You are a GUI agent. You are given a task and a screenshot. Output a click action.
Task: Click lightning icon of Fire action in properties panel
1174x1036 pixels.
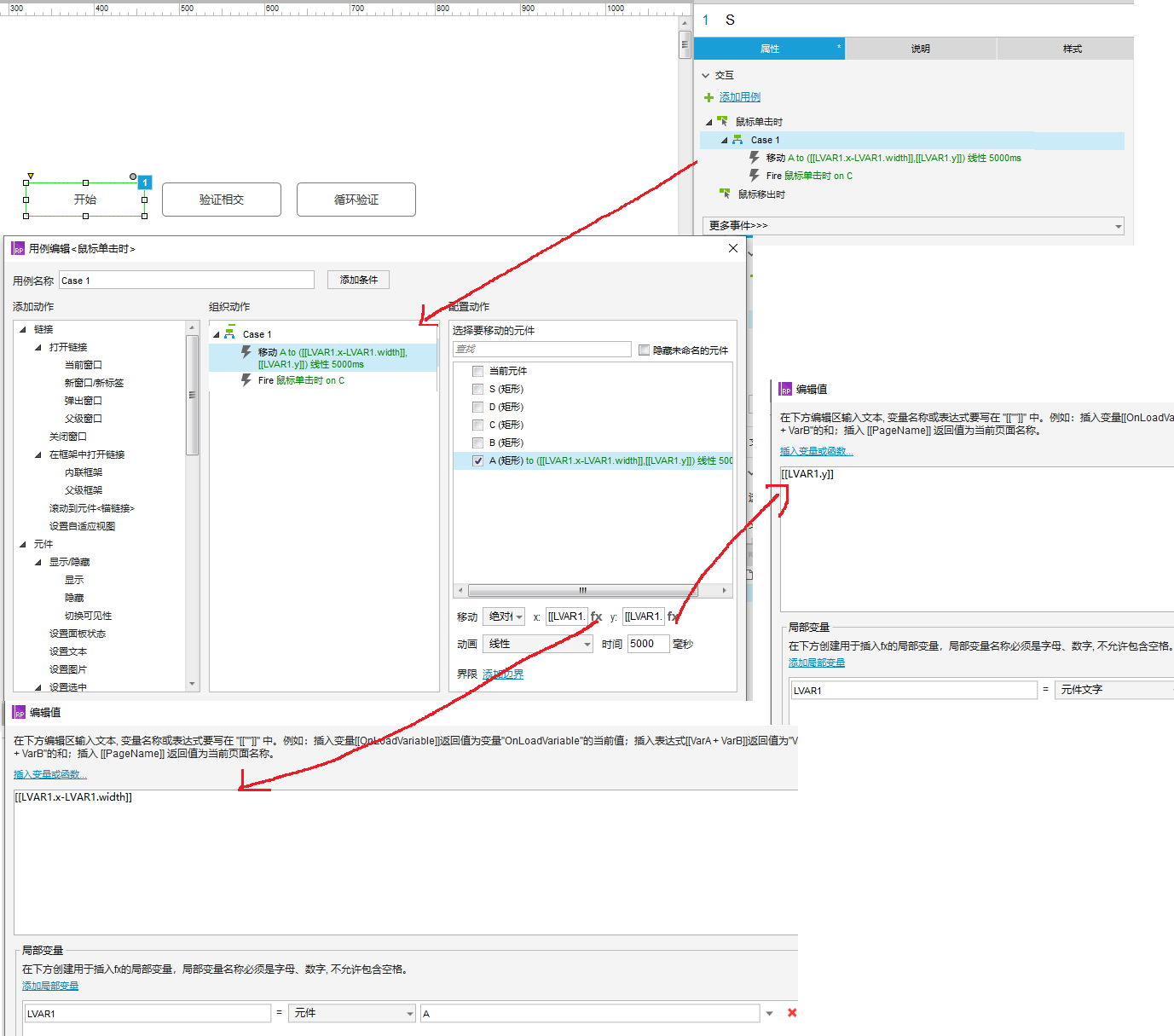754,176
